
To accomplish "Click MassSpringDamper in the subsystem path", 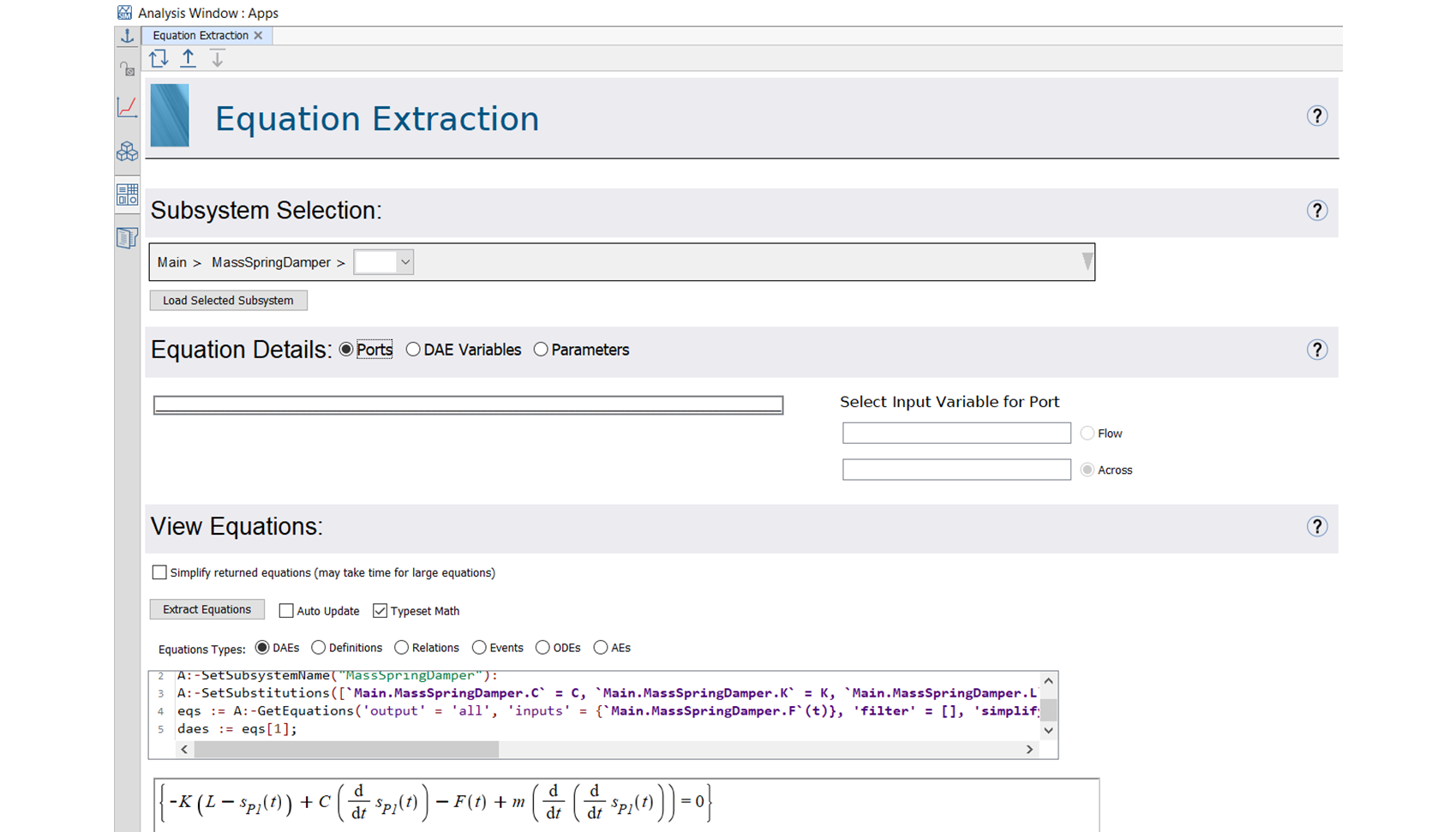I will coord(271,262).
